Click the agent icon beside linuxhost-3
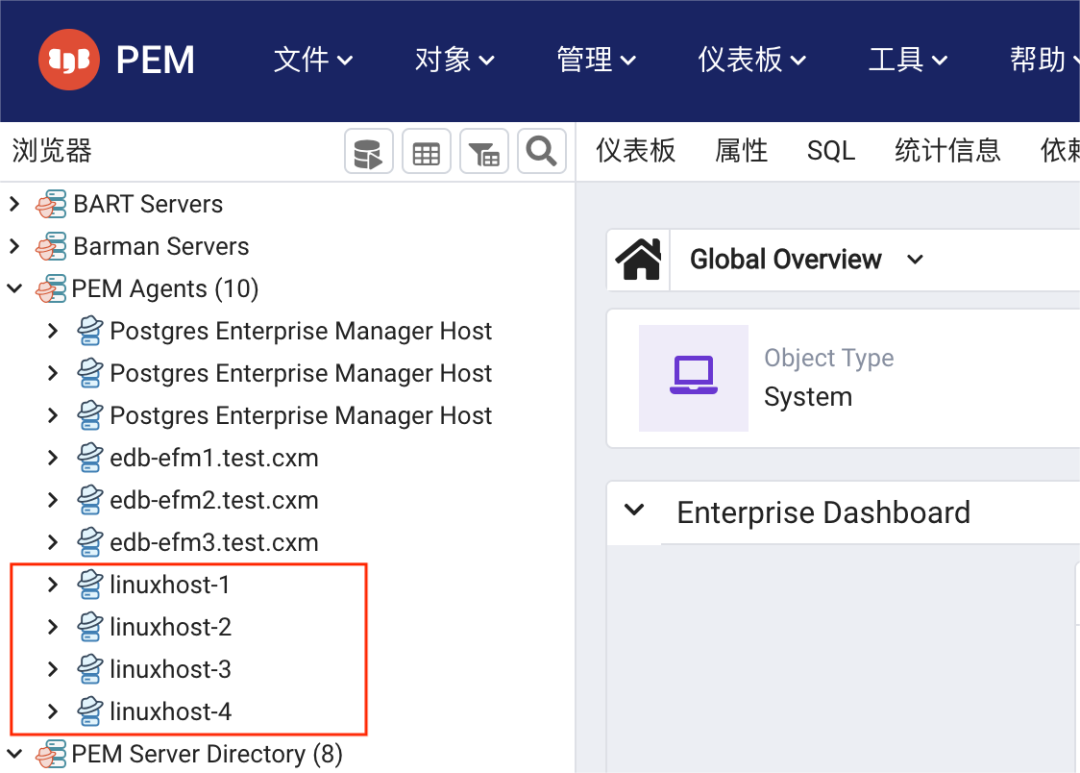Viewport: 1080px width, 773px height. pos(90,670)
